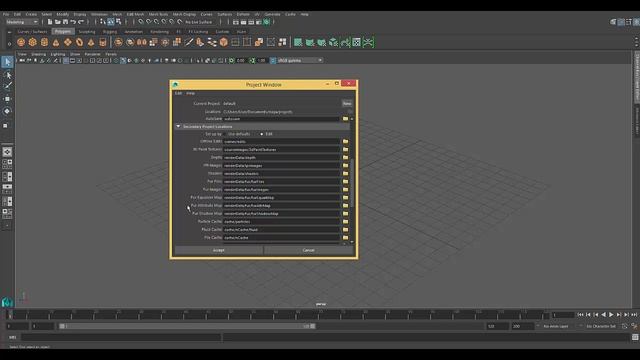Open the Script Editor icon at bottom right
Viewport: 640px width, 360px height.
click(x=635, y=337)
